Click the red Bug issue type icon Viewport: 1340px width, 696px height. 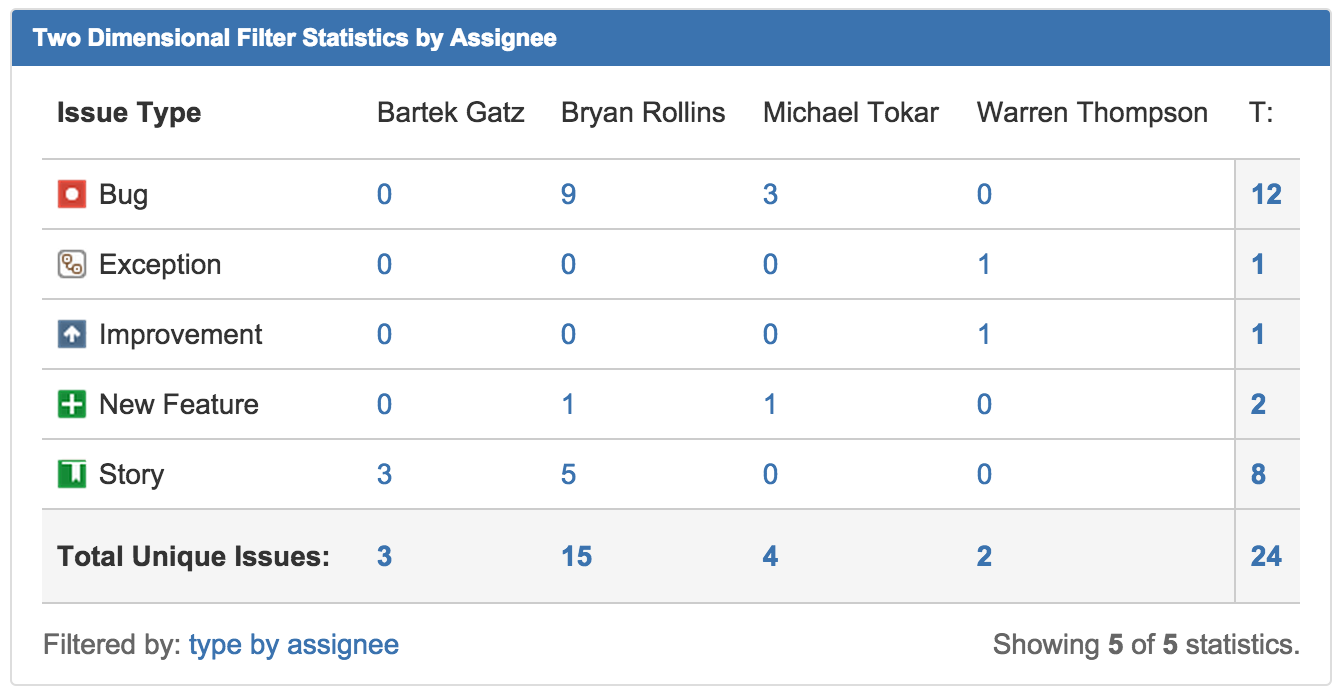(72, 194)
